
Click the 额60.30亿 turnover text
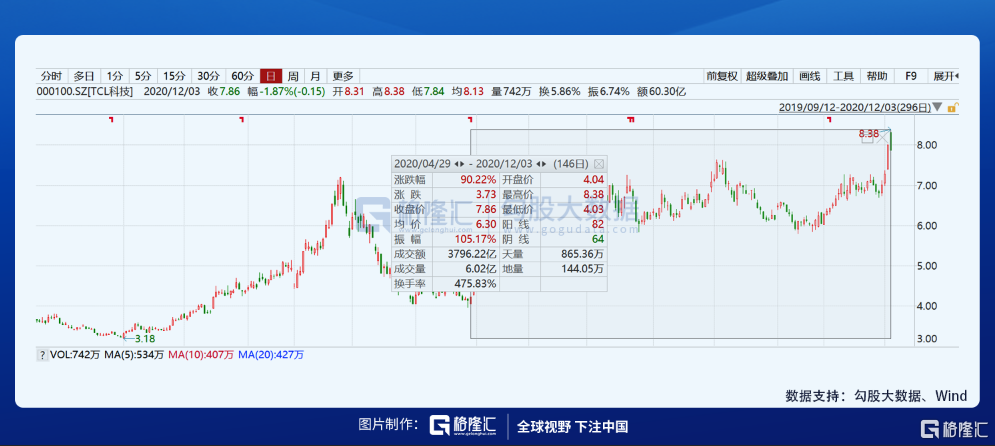tap(661, 91)
